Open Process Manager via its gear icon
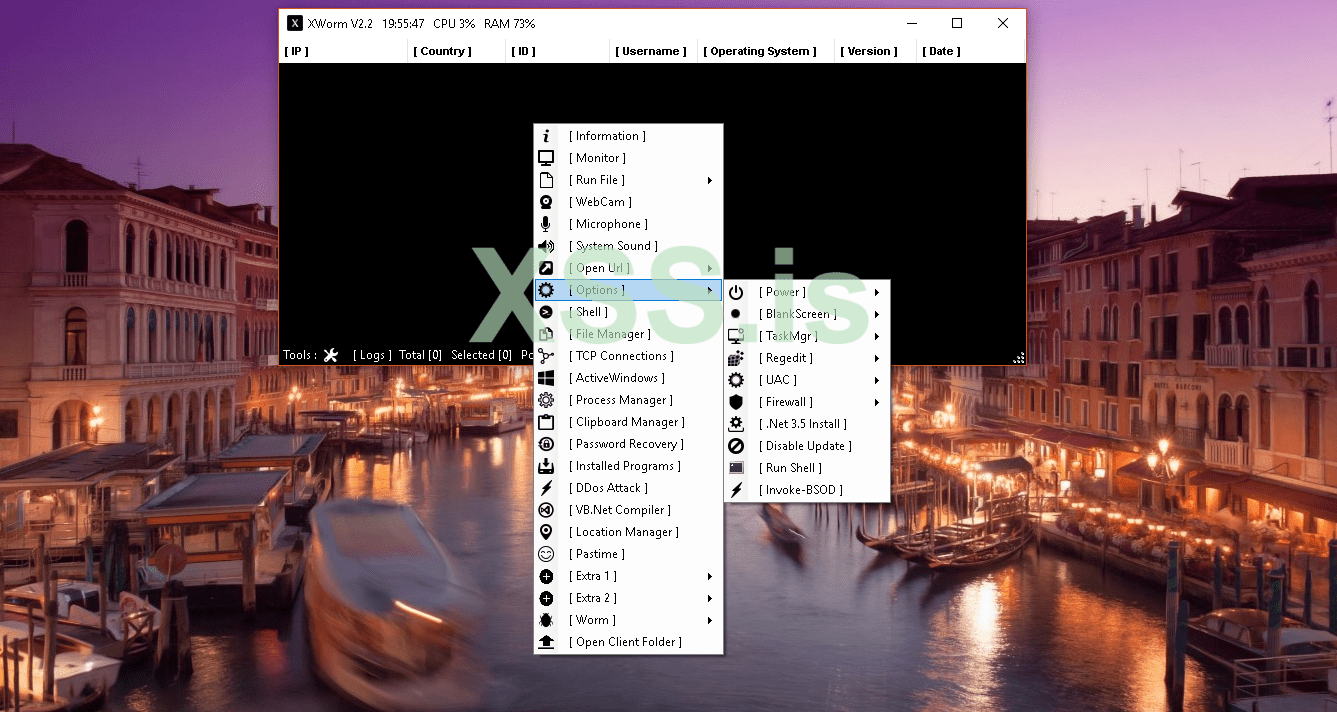 click(546, 400)
